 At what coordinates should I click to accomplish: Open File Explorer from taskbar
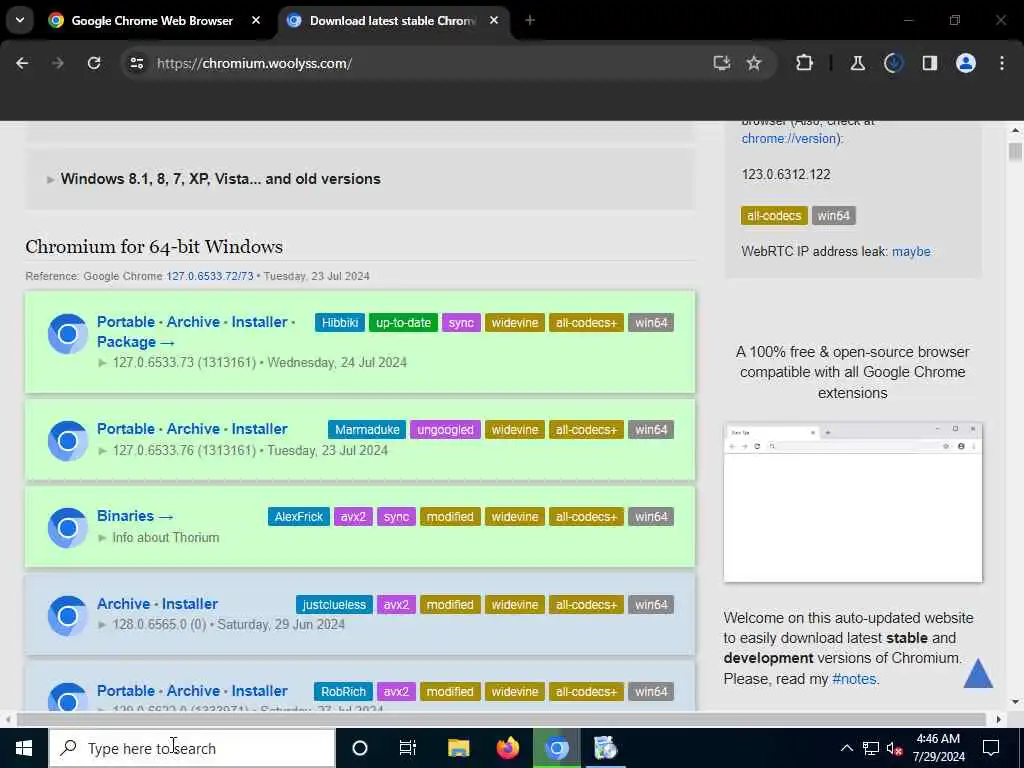pyautogui.click(x=458, y=748)
